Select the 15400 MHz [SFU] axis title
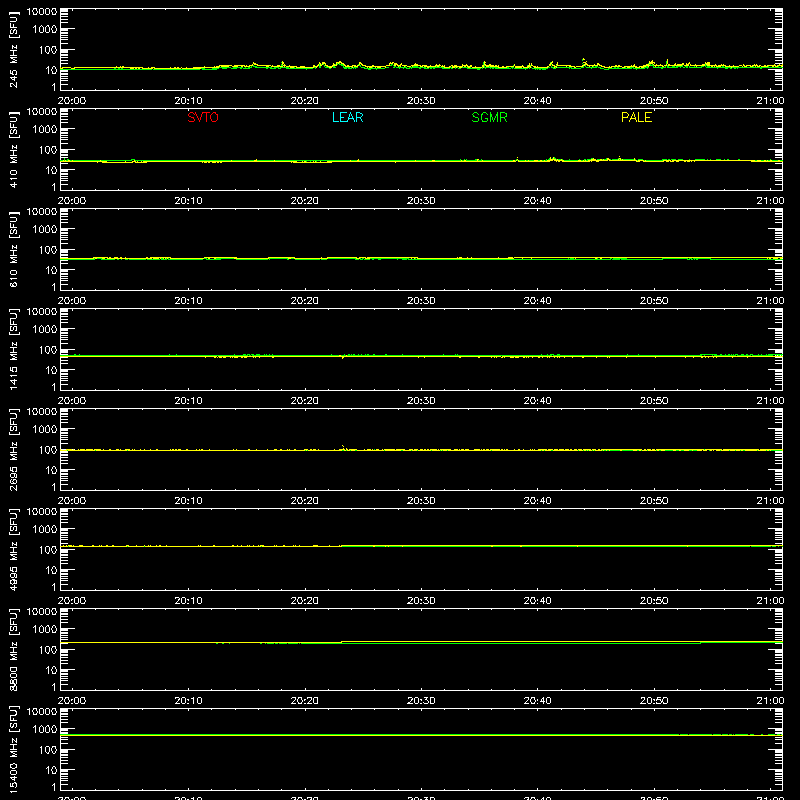This screenshot has height=800, width=800. coord(13,749)
